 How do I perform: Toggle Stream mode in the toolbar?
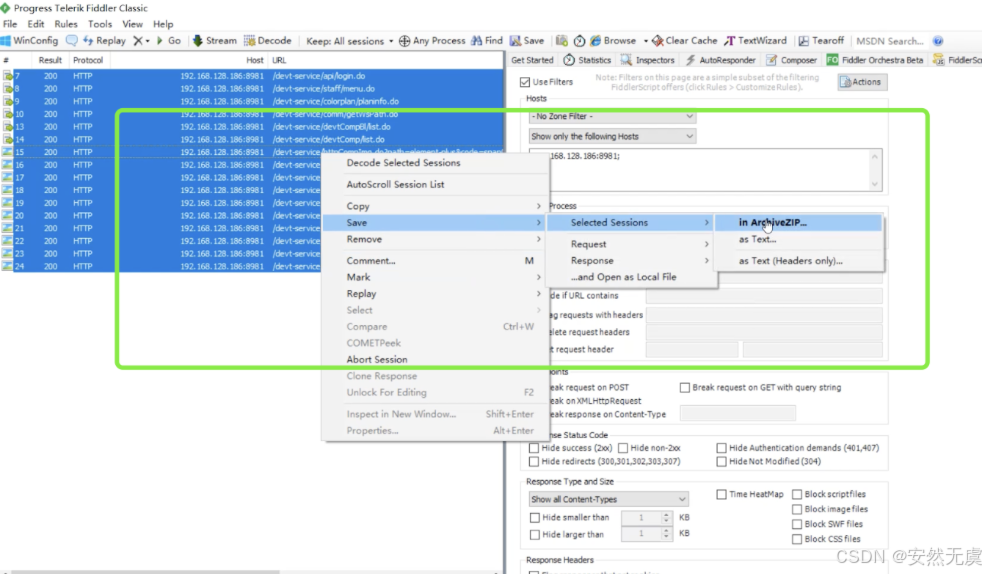click(x=214, y=41)
